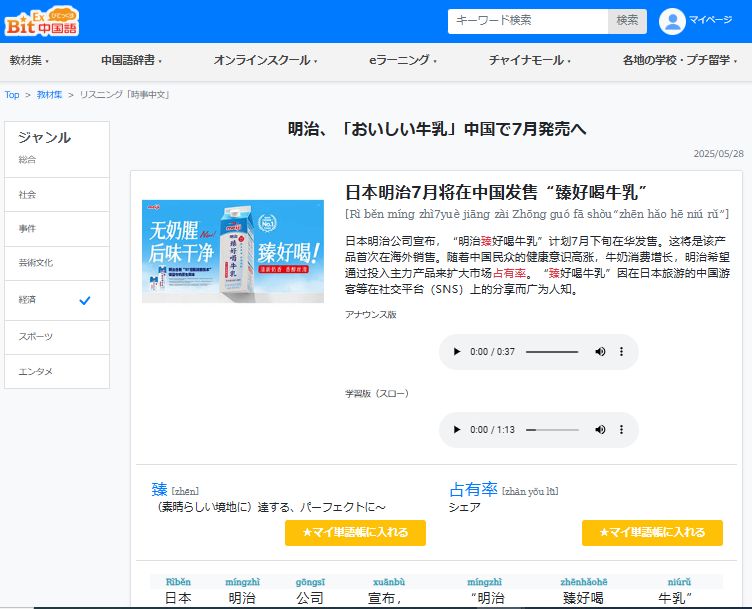Click the リスニング「時事中文」 breadcrumb text
Screen dimensions: 752x609
coord(125,95)
